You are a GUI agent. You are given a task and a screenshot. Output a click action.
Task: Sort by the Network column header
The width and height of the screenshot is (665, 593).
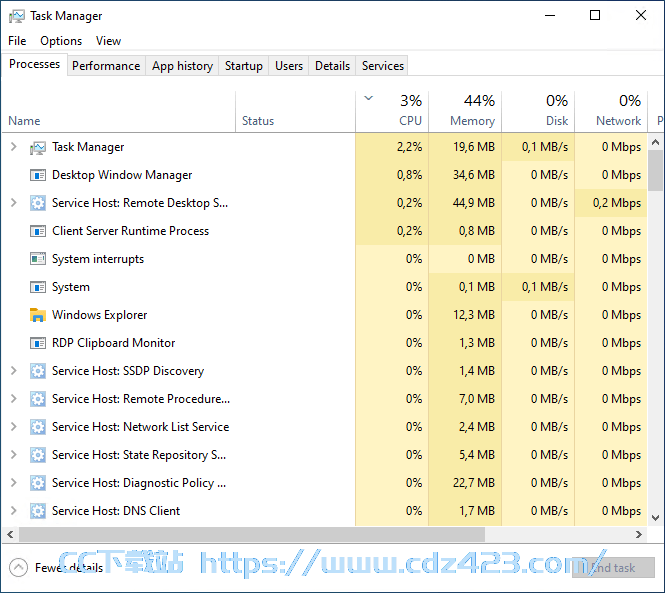point(611,112)
